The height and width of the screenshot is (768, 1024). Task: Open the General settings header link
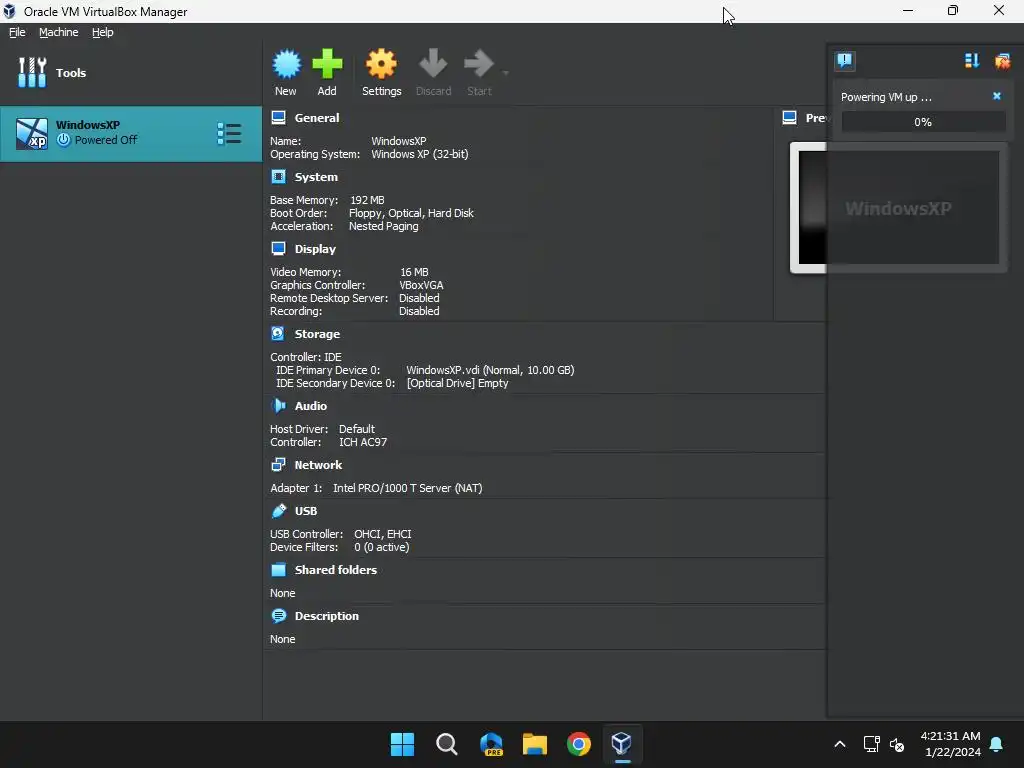coord(317,118)
